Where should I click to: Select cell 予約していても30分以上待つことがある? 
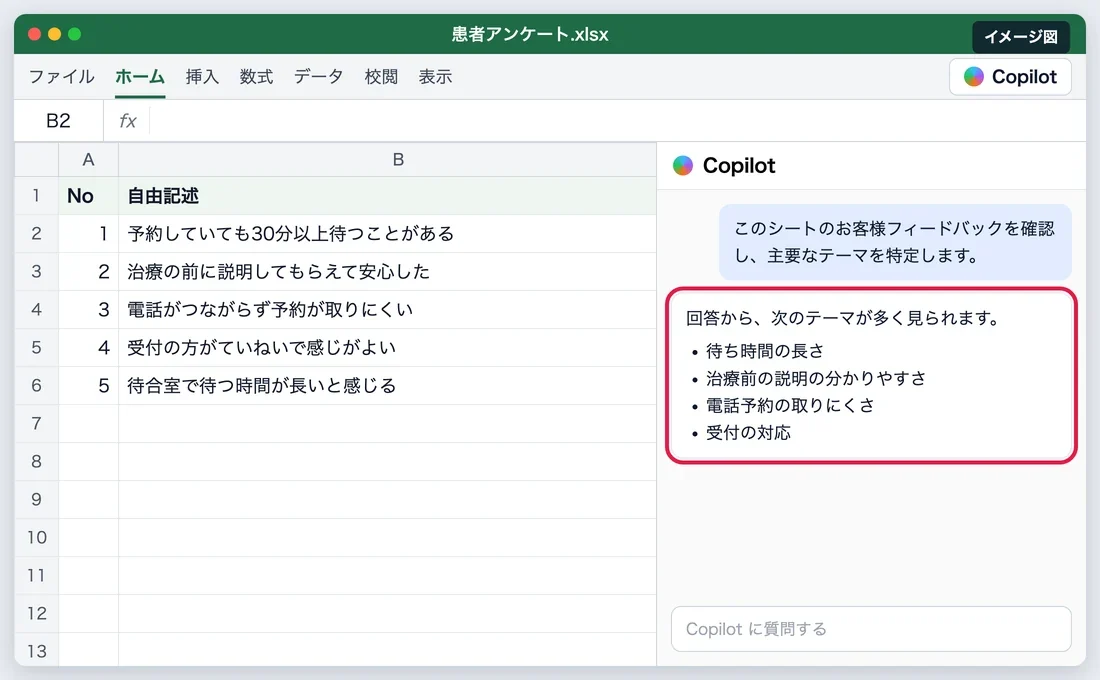point(387,233)
